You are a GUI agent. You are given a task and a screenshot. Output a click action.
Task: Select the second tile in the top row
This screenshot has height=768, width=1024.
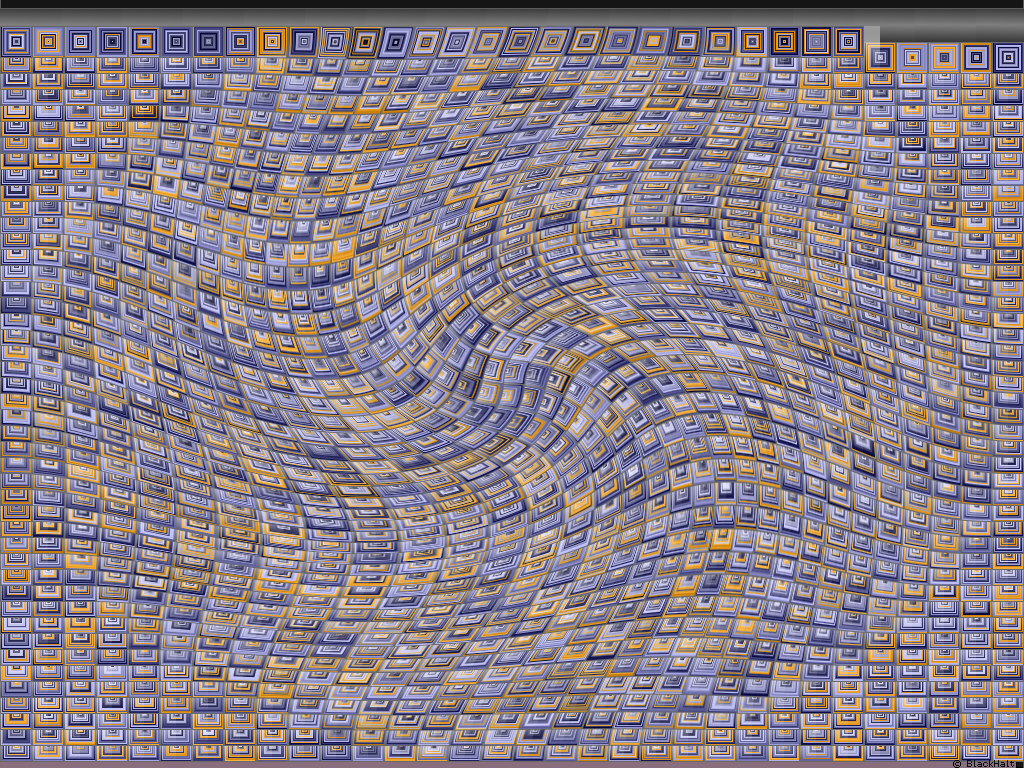[x=48, y=41]
